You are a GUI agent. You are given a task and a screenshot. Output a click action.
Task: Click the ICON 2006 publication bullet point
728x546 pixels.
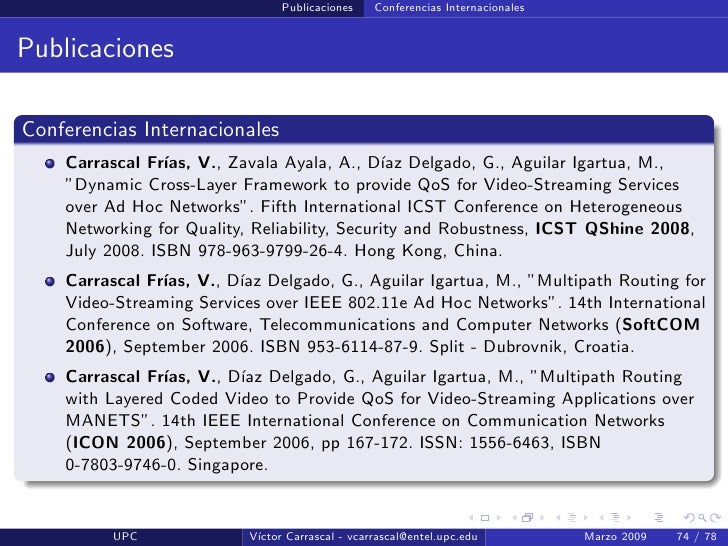pyautogui.click(x=50, y=377)
